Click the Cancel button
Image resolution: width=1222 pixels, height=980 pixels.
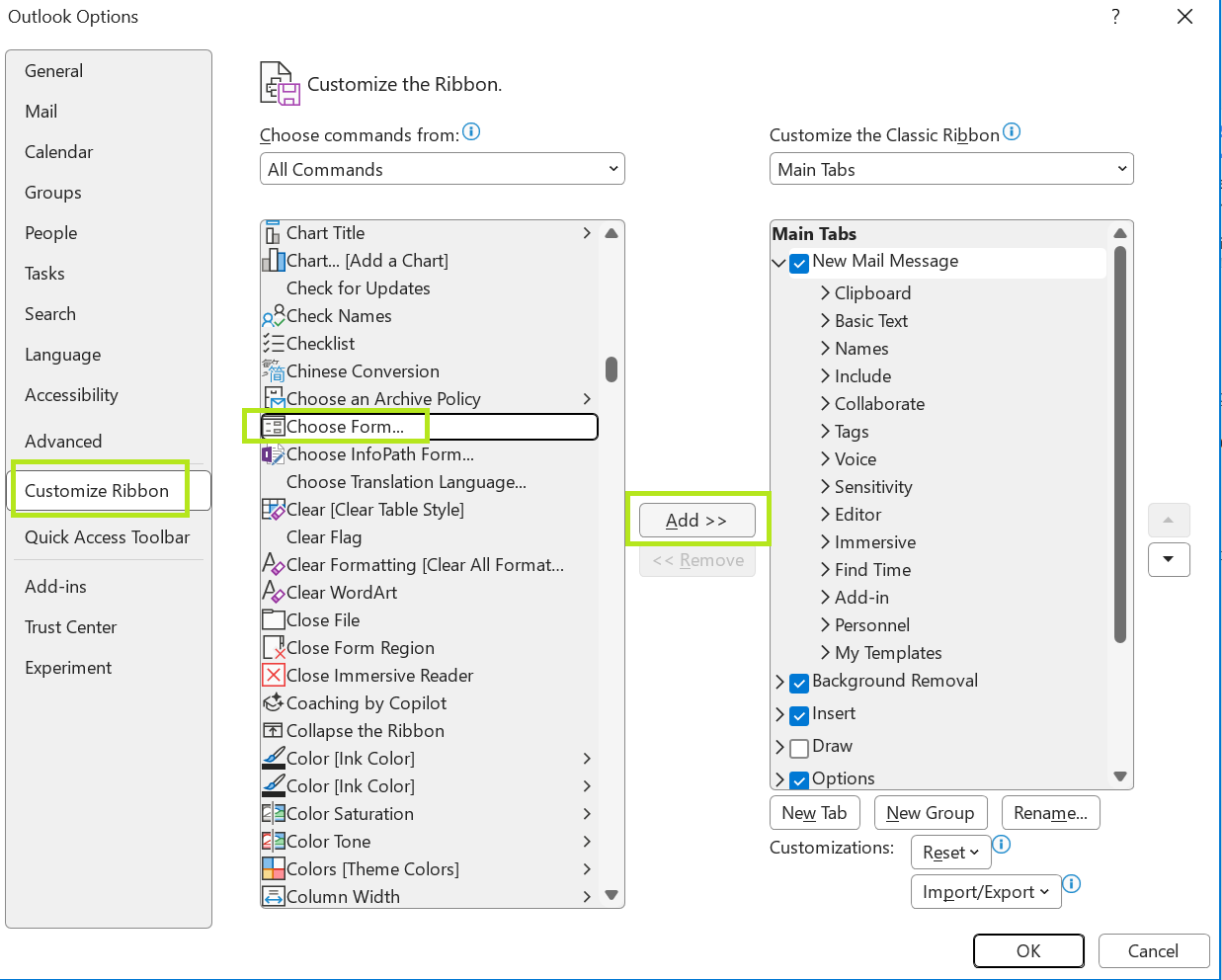(x=1153, y=950)
